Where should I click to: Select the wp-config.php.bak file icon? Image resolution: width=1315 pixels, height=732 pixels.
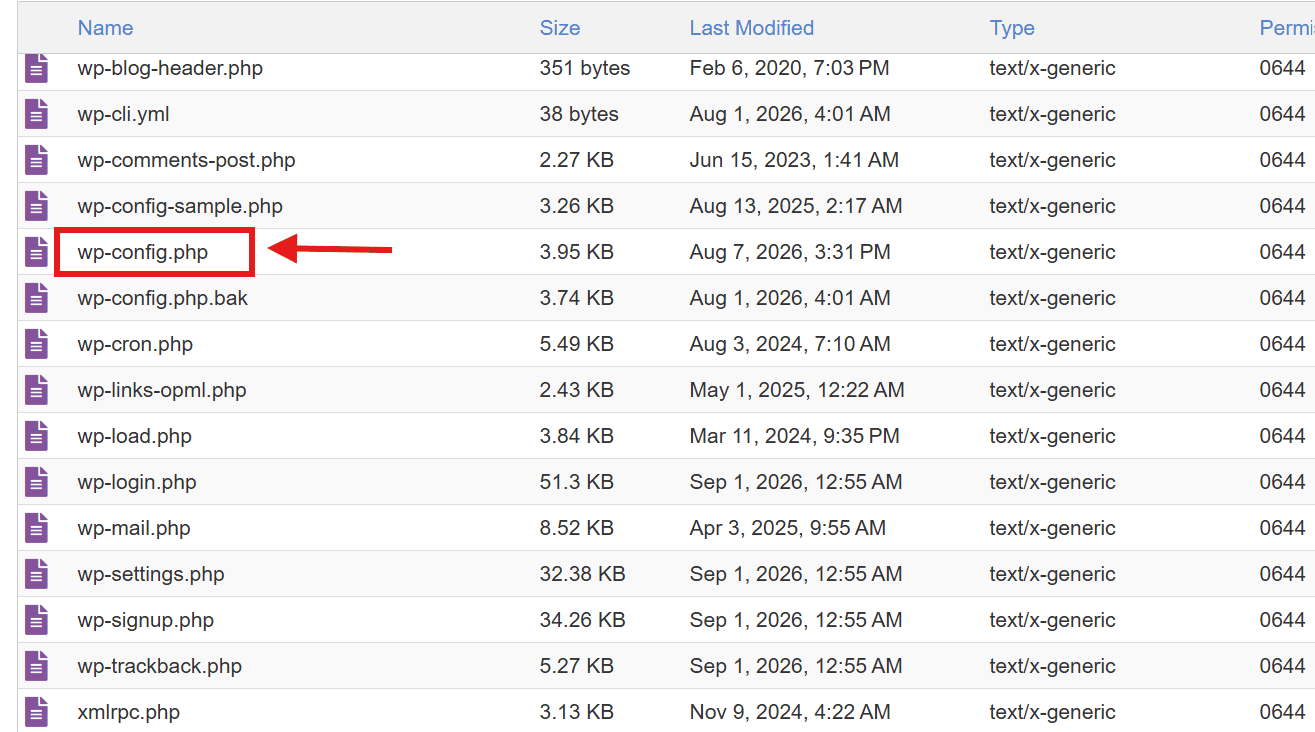click(x=36, y=298)
